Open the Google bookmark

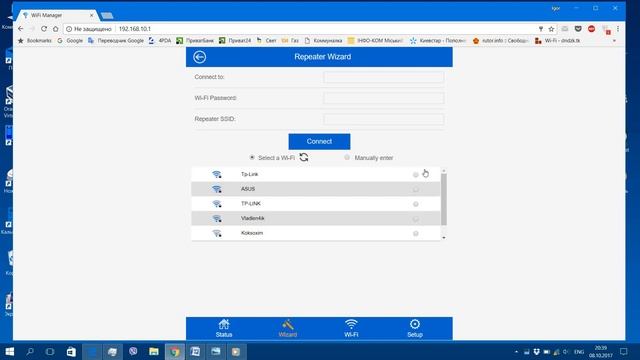pos(70,41)
